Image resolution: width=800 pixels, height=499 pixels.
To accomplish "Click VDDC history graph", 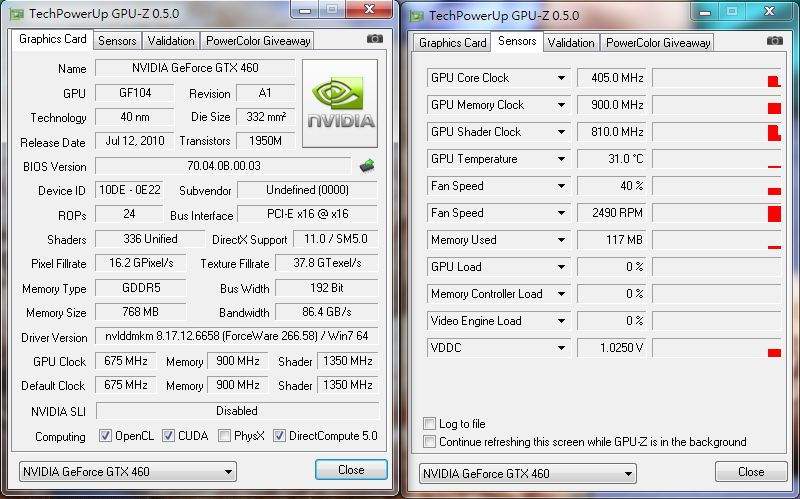I will click(x=717, y=348).
